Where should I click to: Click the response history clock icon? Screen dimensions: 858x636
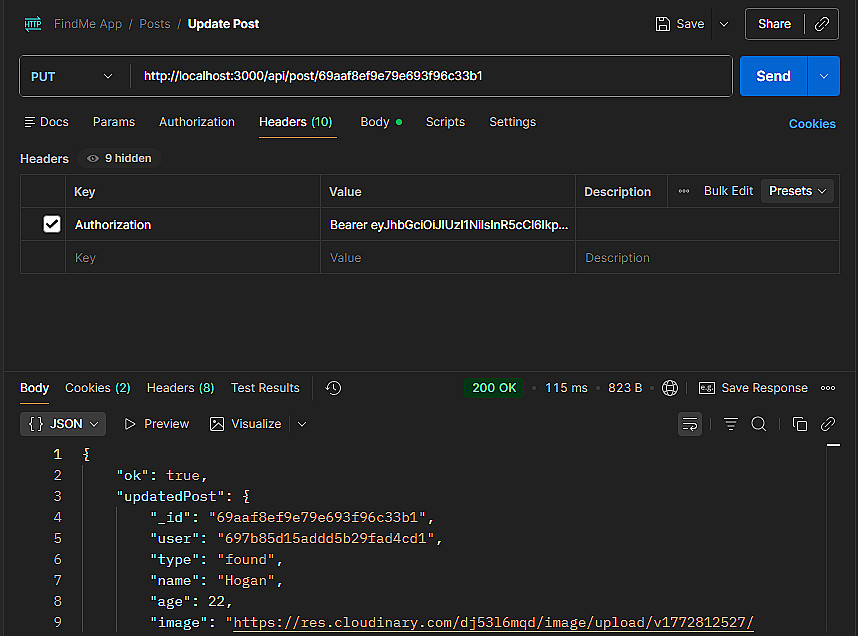coord(334,388)
